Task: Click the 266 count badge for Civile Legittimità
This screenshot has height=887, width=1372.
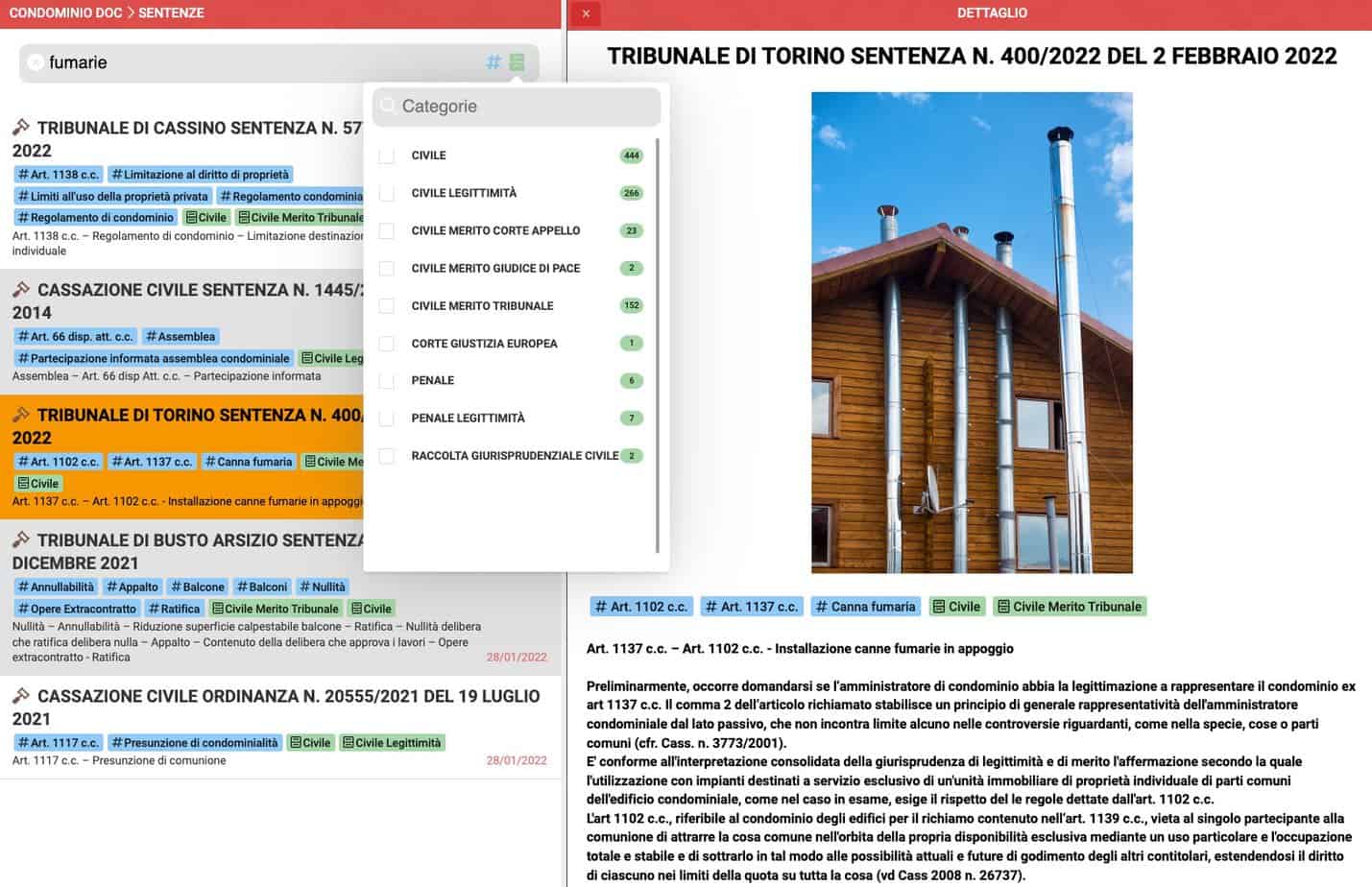Action: [631, 193]
